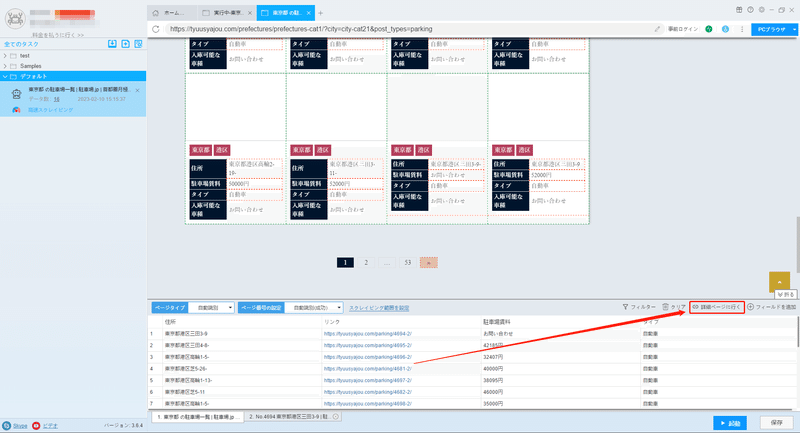The width and height of the screenshot is (800, 433).
Task: Click page 2 in the pagination
Action: 366,263
